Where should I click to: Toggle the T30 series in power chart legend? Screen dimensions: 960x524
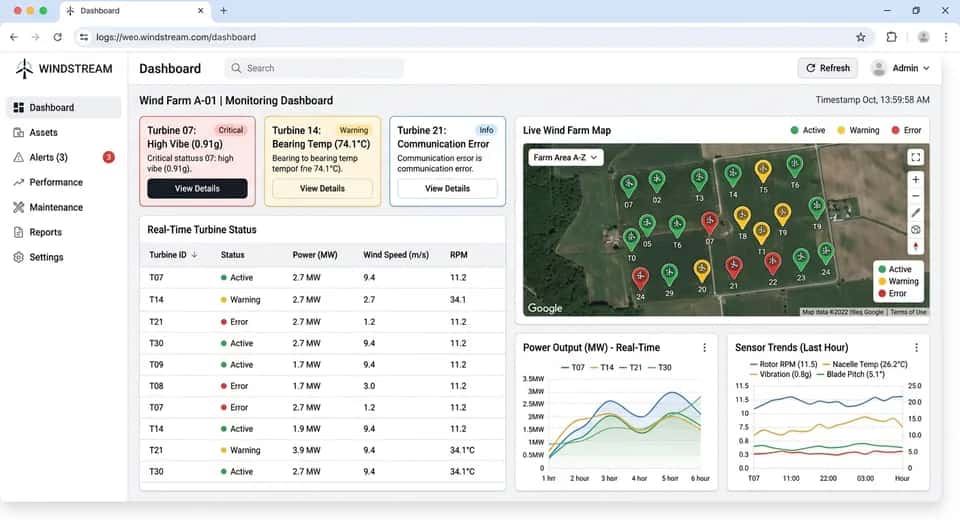pos(660,367)
